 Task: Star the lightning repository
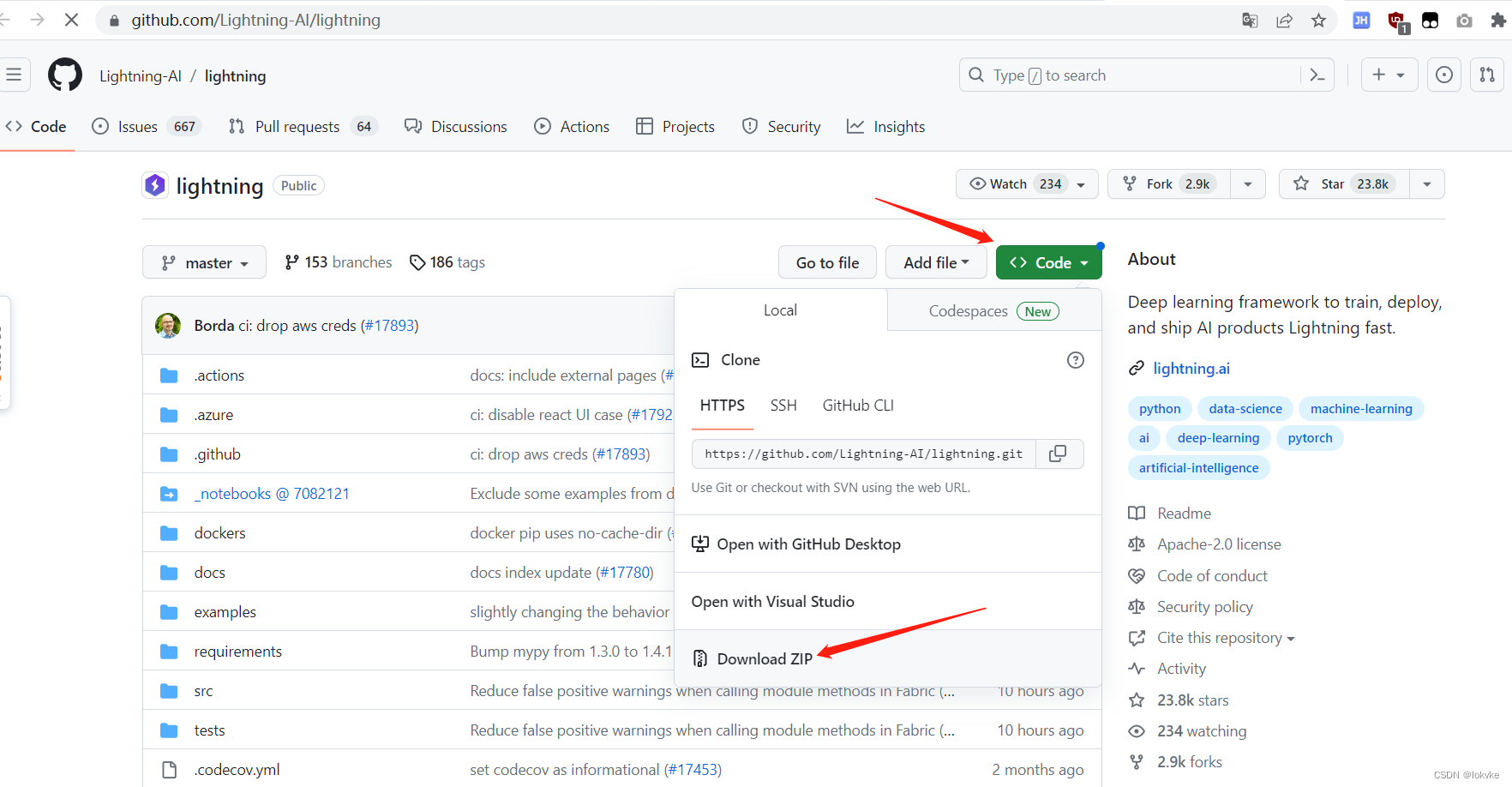point(1344,184)
